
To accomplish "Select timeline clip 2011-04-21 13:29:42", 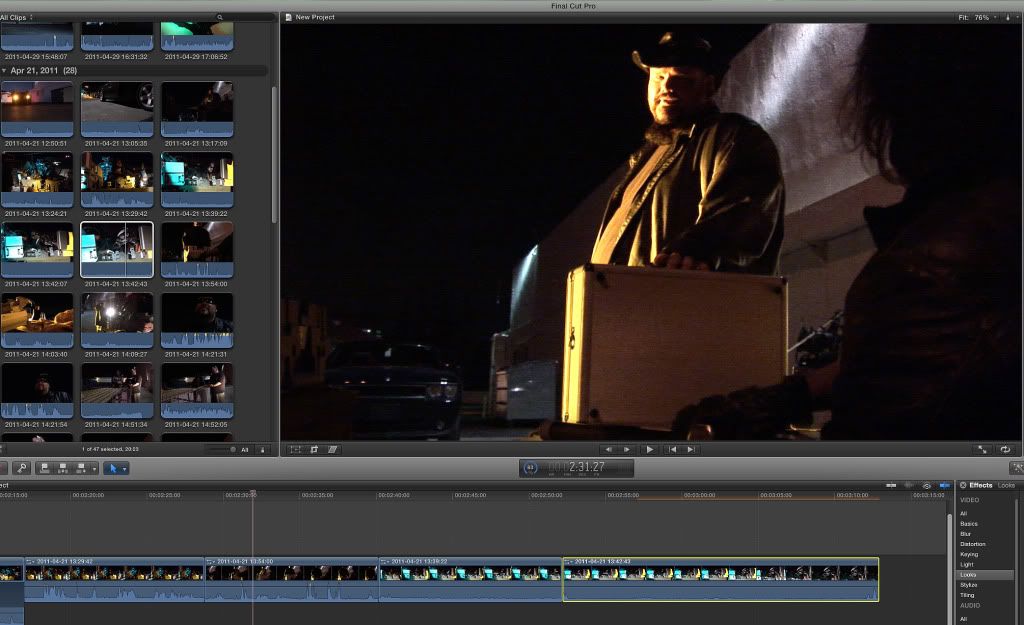I will (114, 579).
